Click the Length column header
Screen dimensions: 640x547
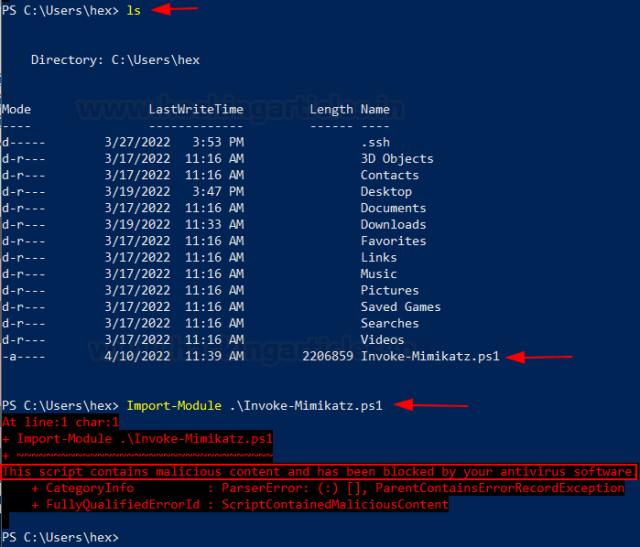tap(331, 109)
